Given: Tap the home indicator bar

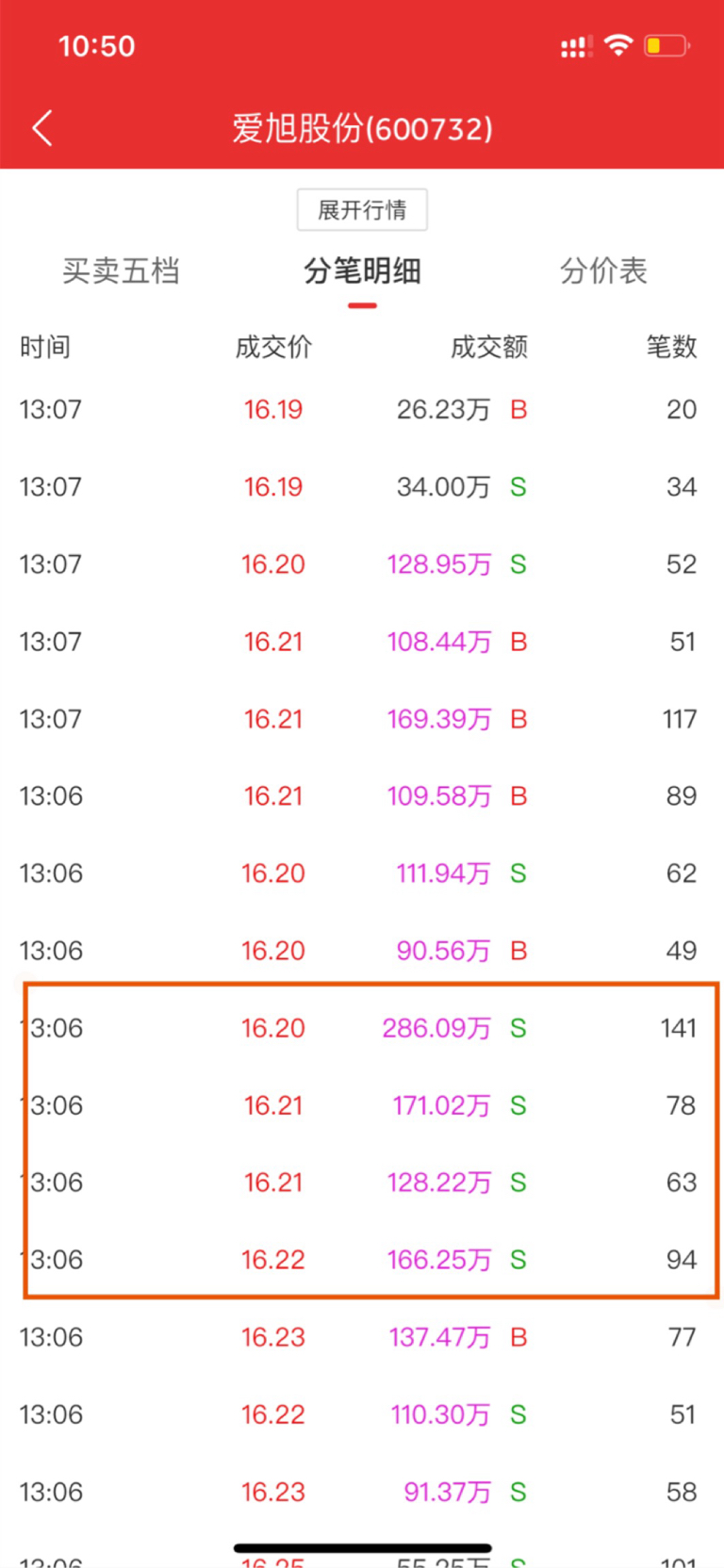Looking at the screenshot, I should tap(362, 1547).
